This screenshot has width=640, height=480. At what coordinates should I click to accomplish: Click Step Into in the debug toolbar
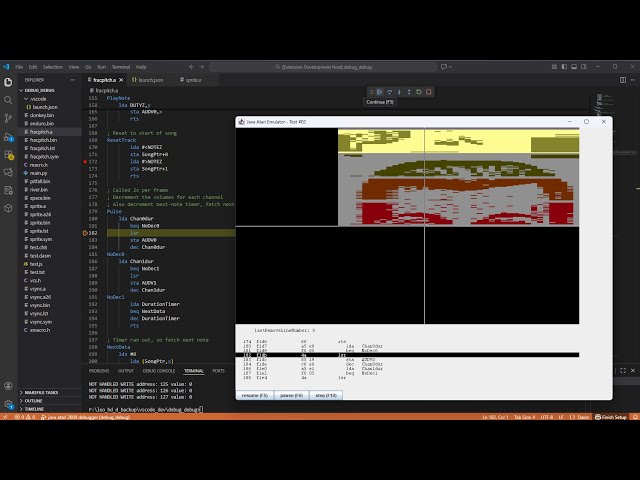pos(399,92)
